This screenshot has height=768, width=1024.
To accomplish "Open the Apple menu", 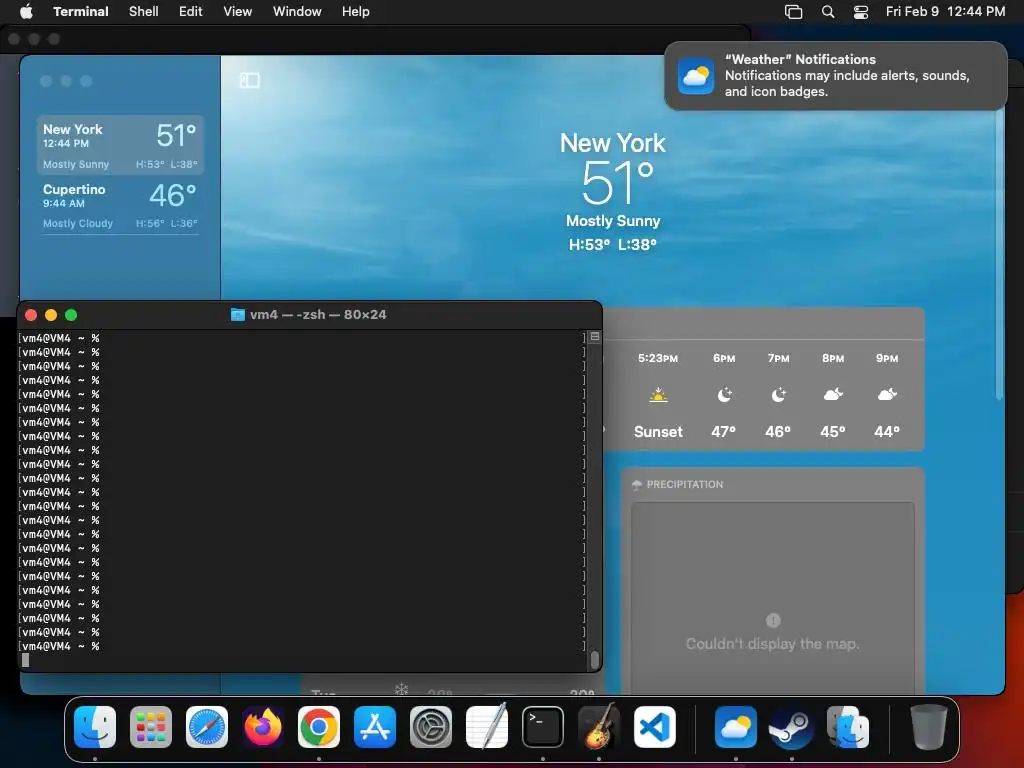I will coord(26,11).
